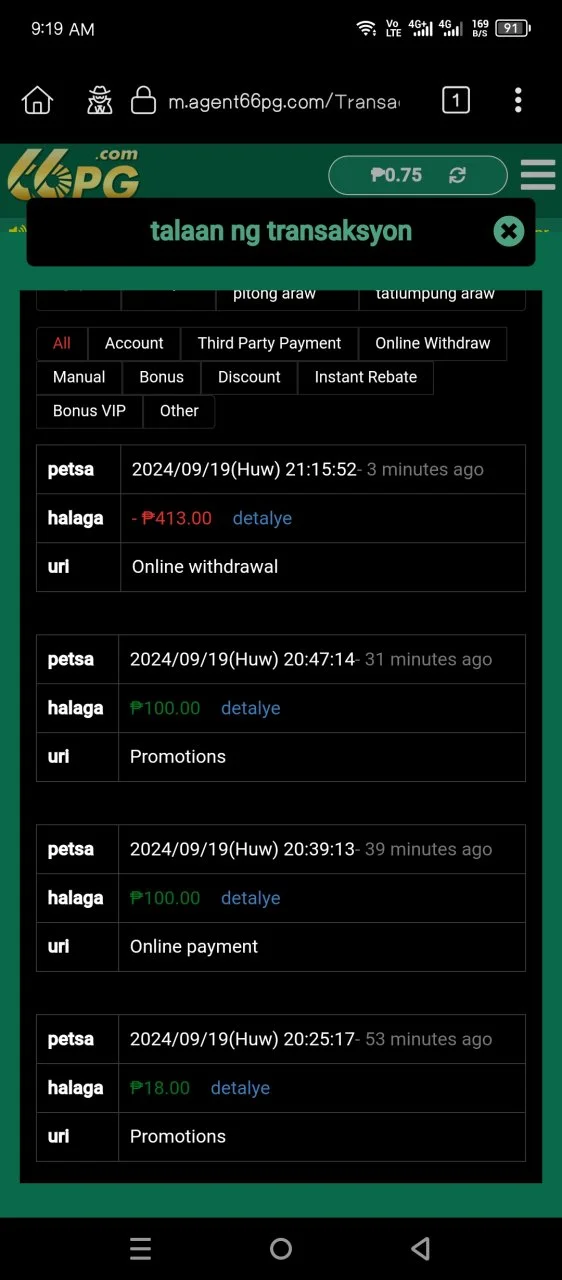
Task: Tap the 66PG logo
Action: 74,175
